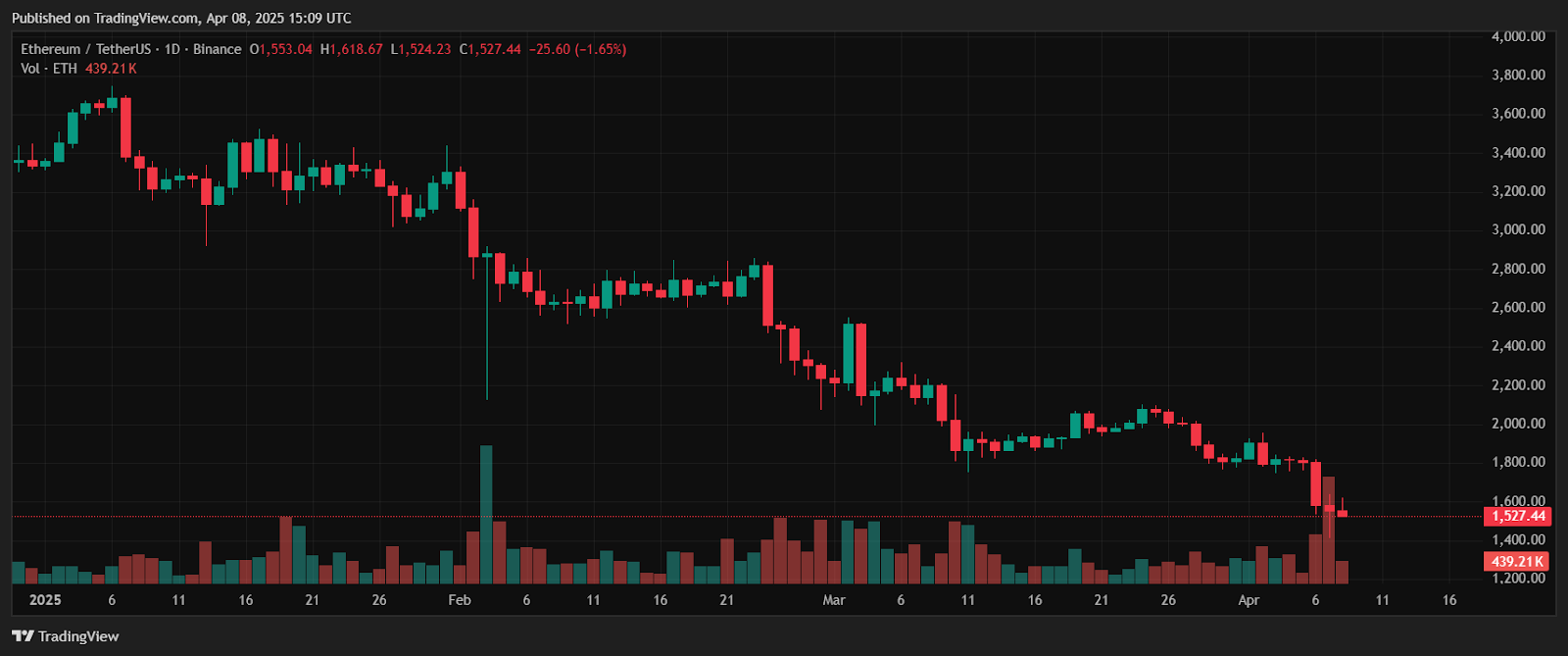
Task: Click the Binance exchange label
Action: (217, 49)
